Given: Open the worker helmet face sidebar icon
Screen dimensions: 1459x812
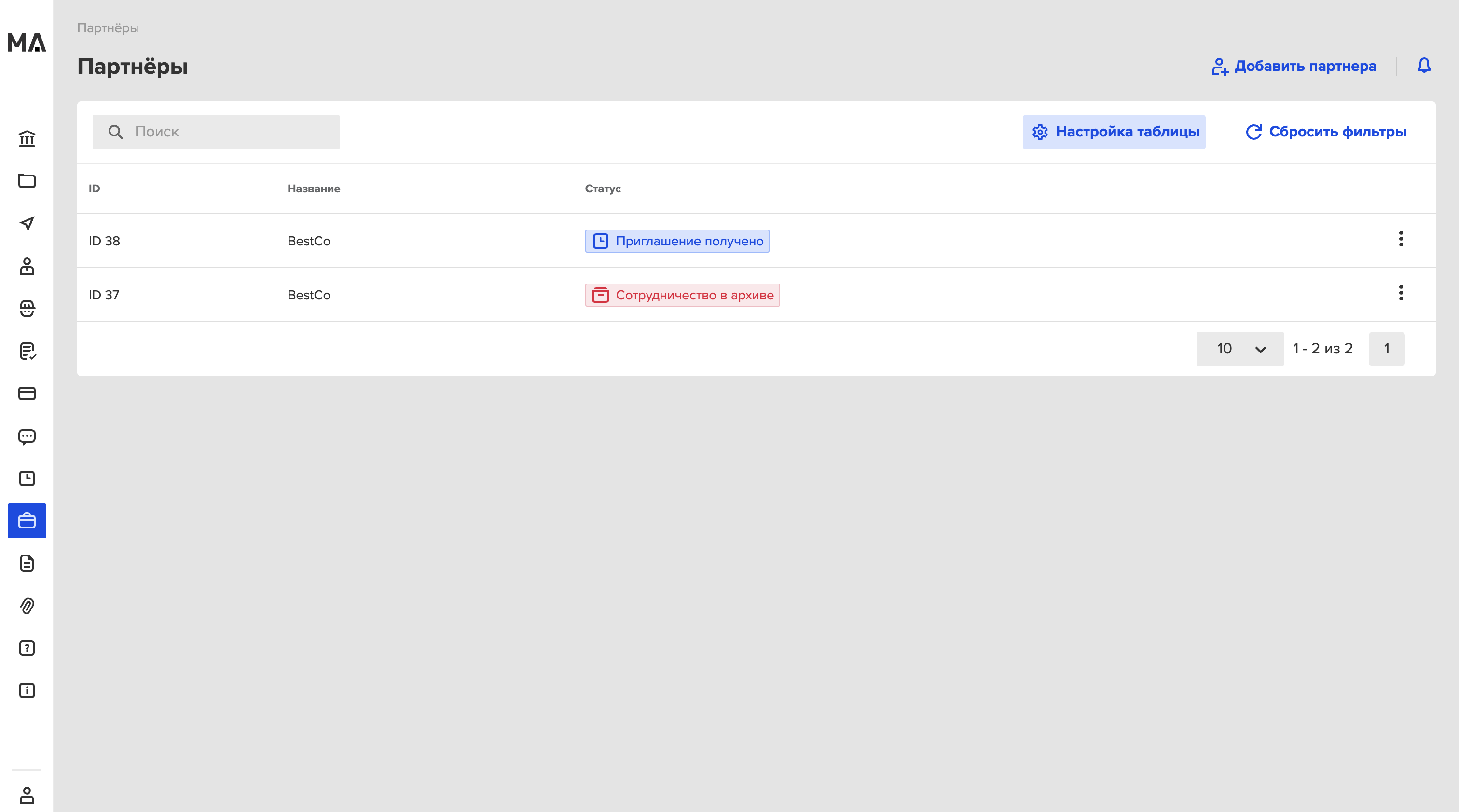Looking at the screenshot, I should coord(27,309).
